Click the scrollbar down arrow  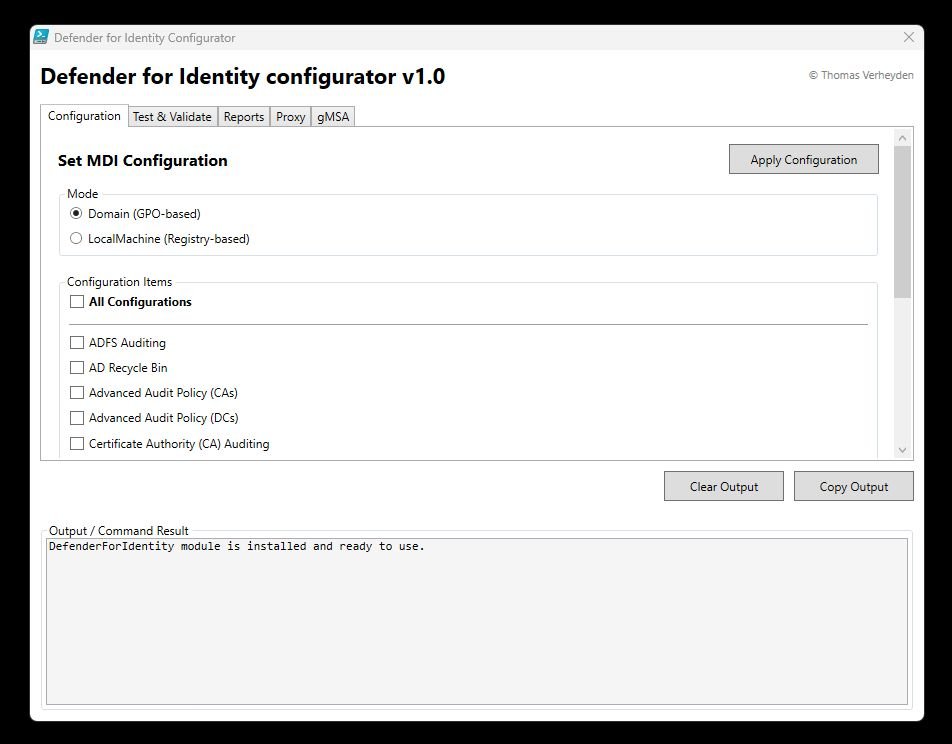pos(903,449)
